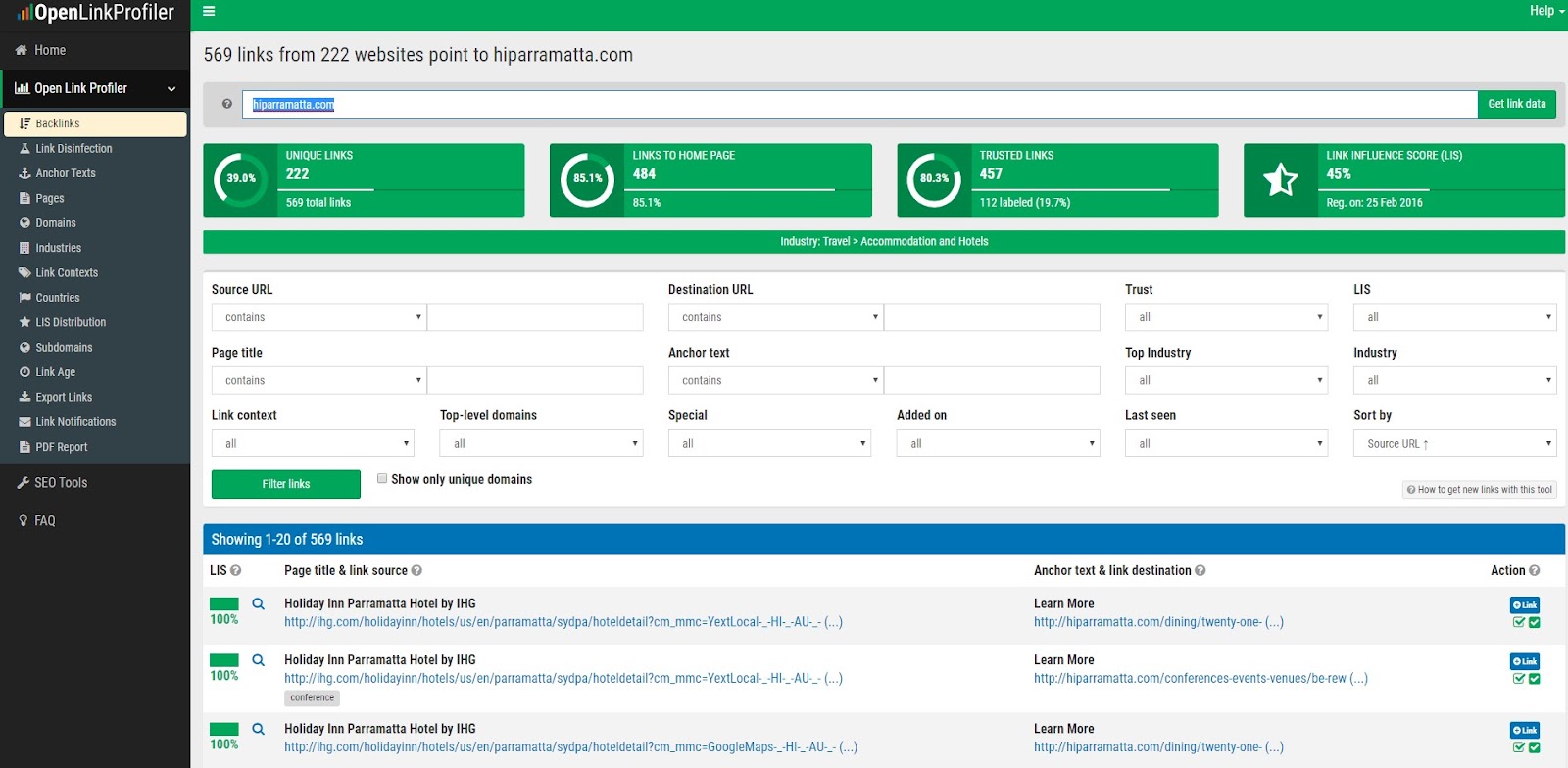
Task: Click the Pages icon in sidebar
Action: 25,198
